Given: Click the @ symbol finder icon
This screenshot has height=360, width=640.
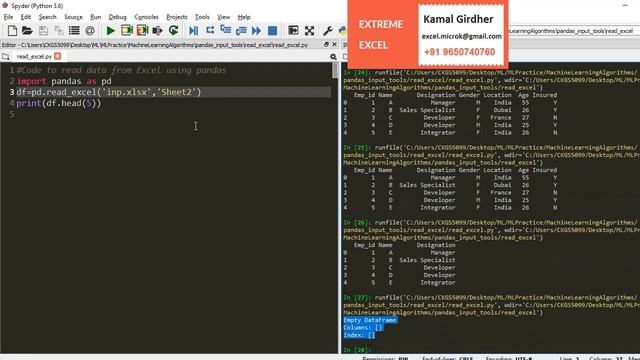Looking at the screenshot, I should point(90,31).
